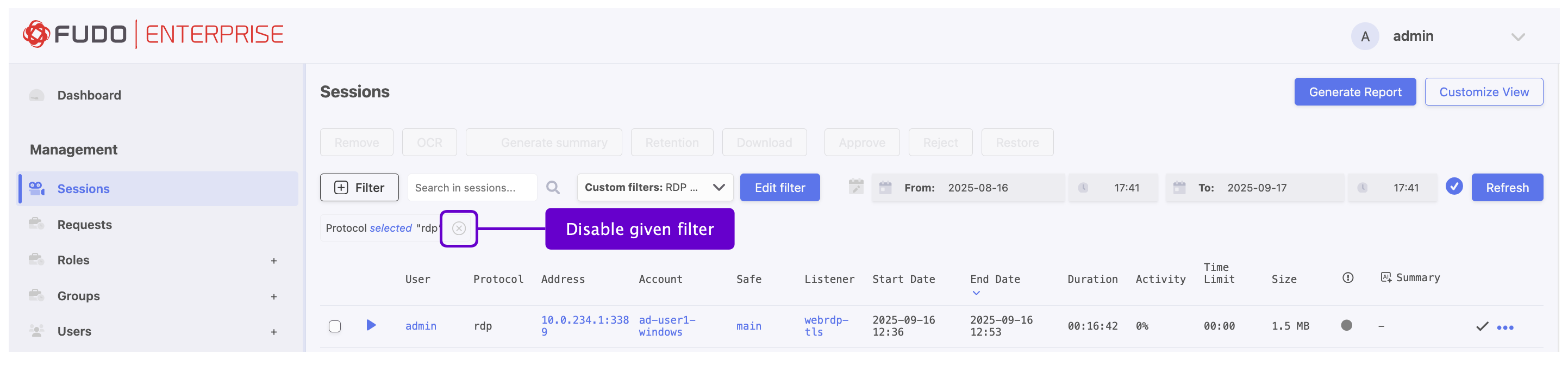The image size is (1568, 365).
Task: Click the AI Summary column header icon
Action: [x=1386, y=278]
